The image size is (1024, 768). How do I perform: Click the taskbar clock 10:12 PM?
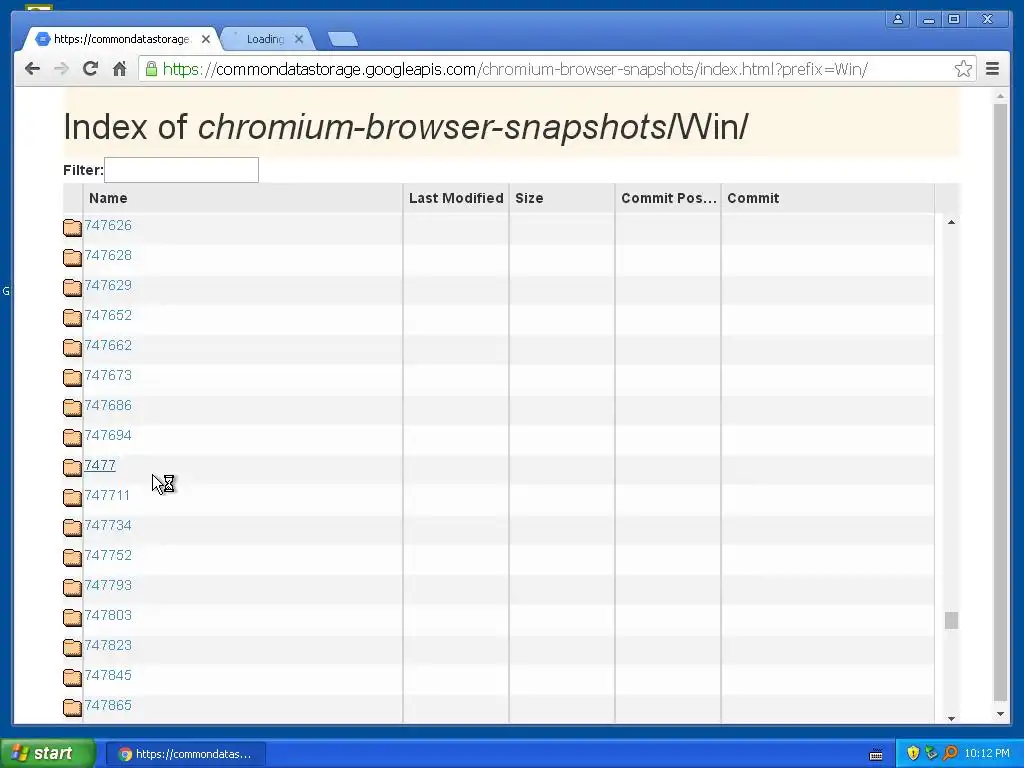coord(987,754)
